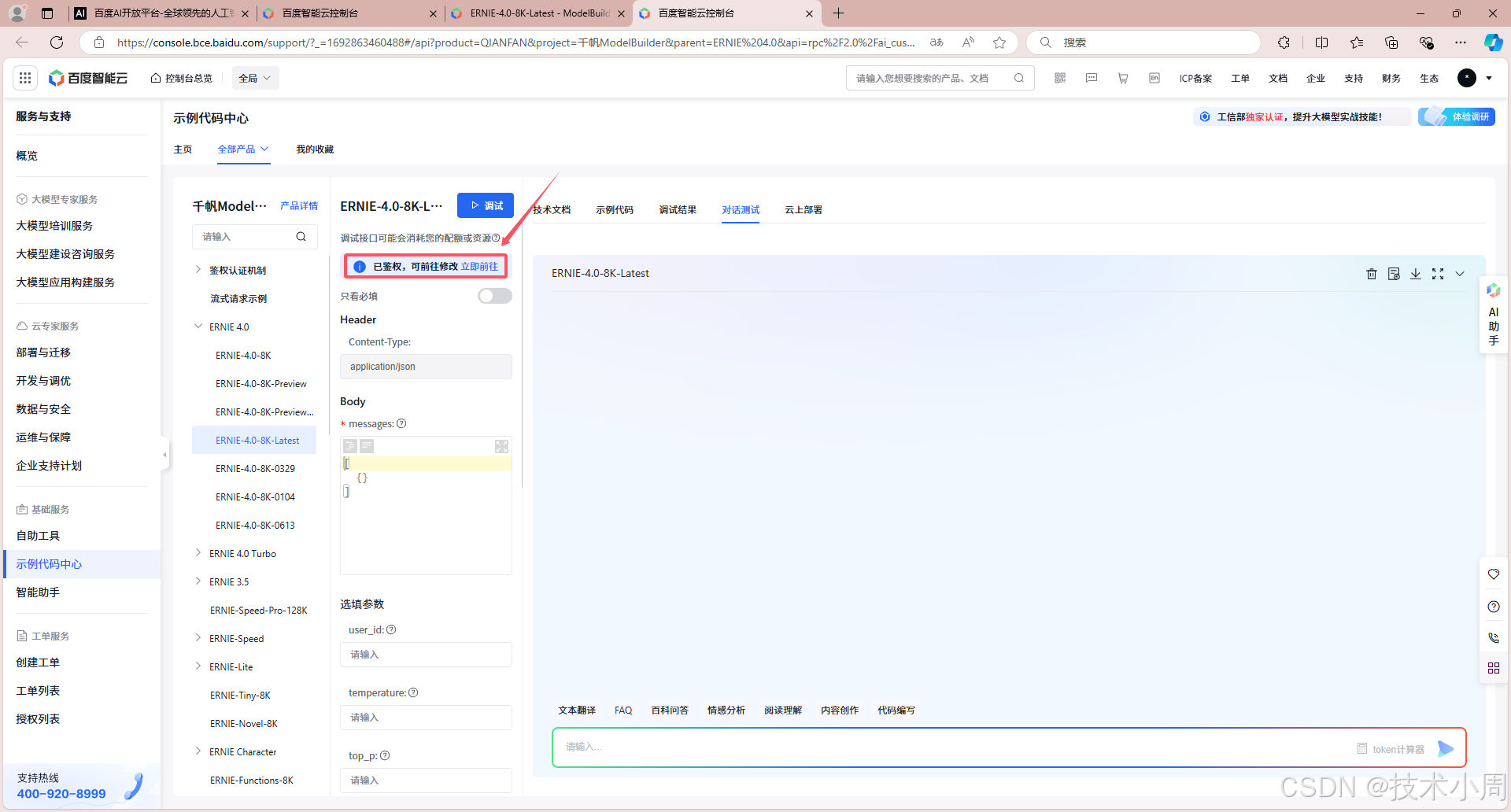Screen dimensions: 1511x812
Task: Expand chat panel to fullscreen
Action: [1438, 274]
